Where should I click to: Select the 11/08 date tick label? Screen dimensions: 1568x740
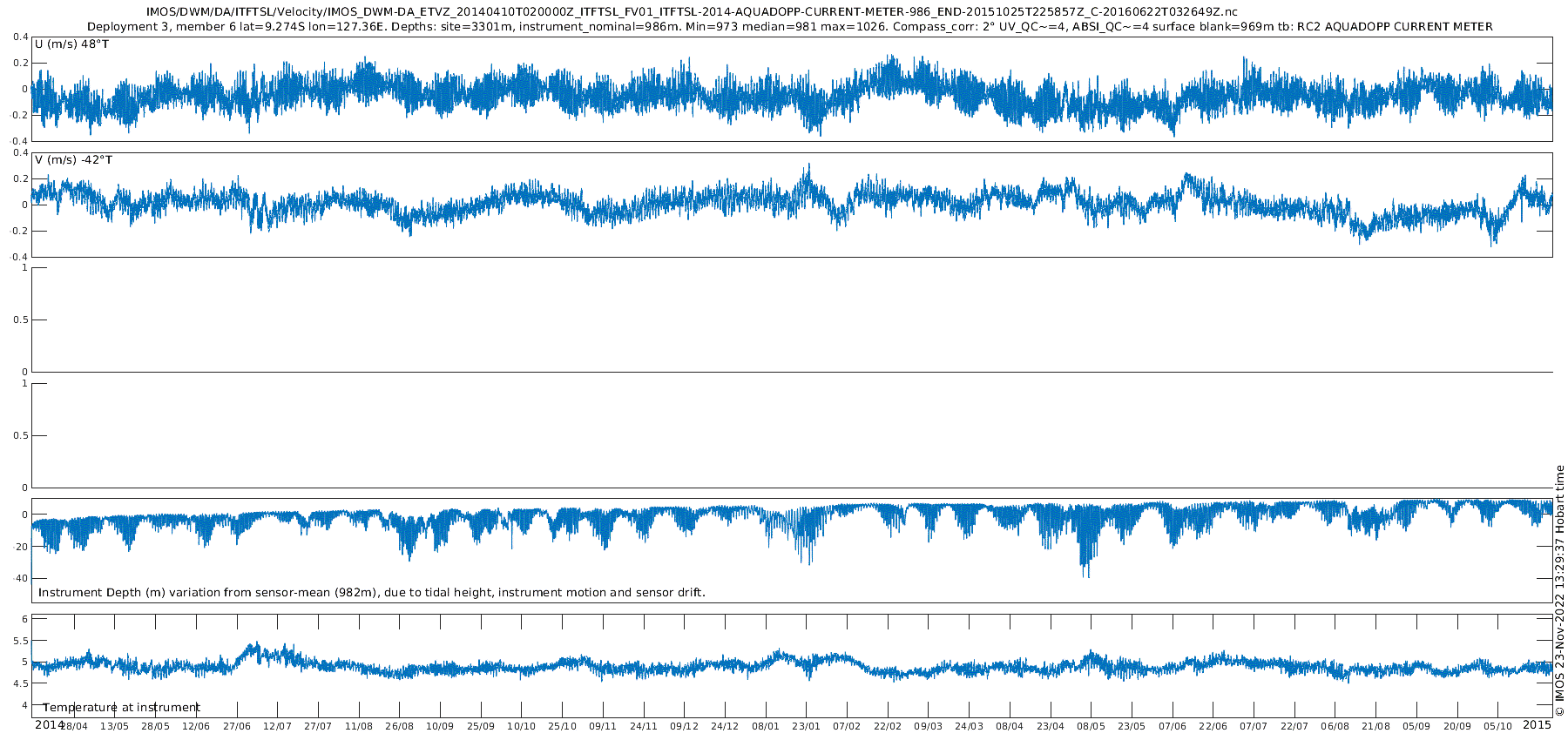coord(358,727)
